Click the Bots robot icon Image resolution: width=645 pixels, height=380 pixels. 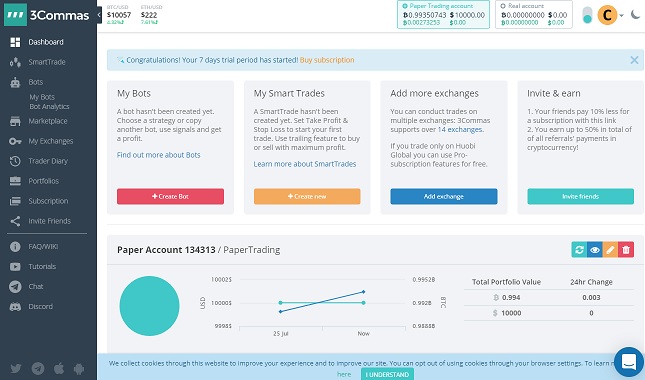15,83
